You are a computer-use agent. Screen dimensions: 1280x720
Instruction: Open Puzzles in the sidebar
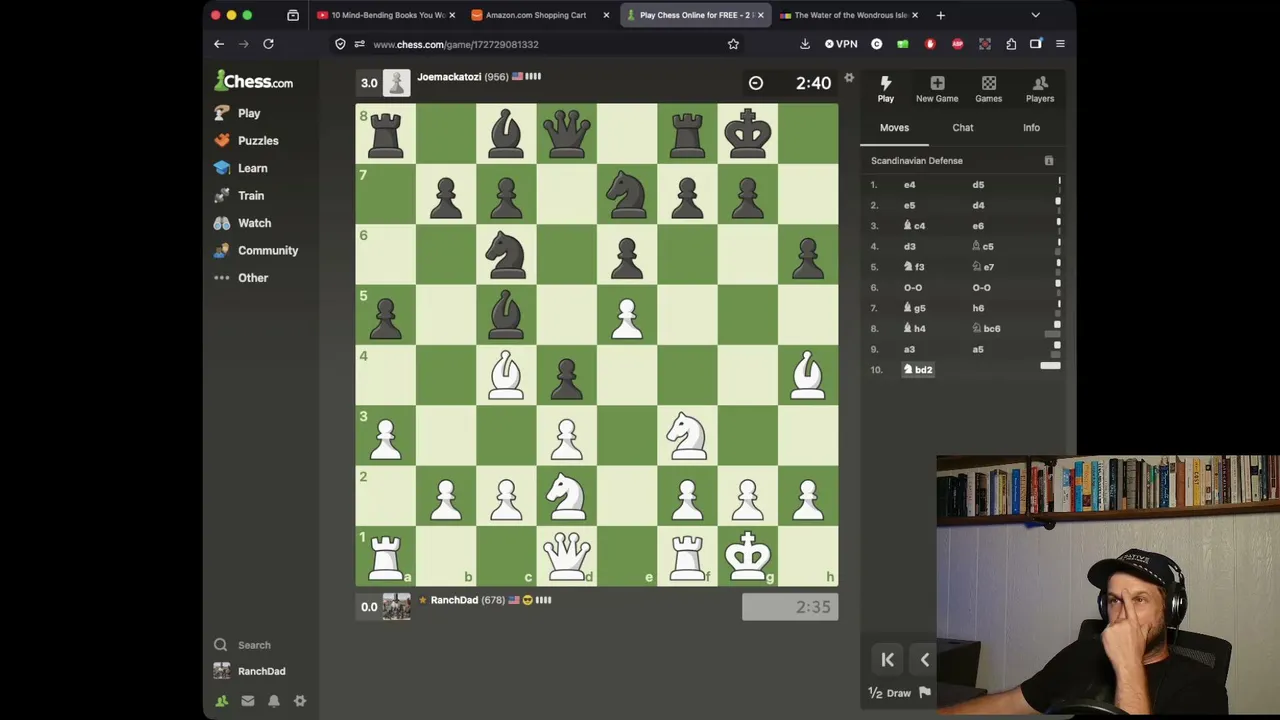pyautogui.click(x=247, y=141)
